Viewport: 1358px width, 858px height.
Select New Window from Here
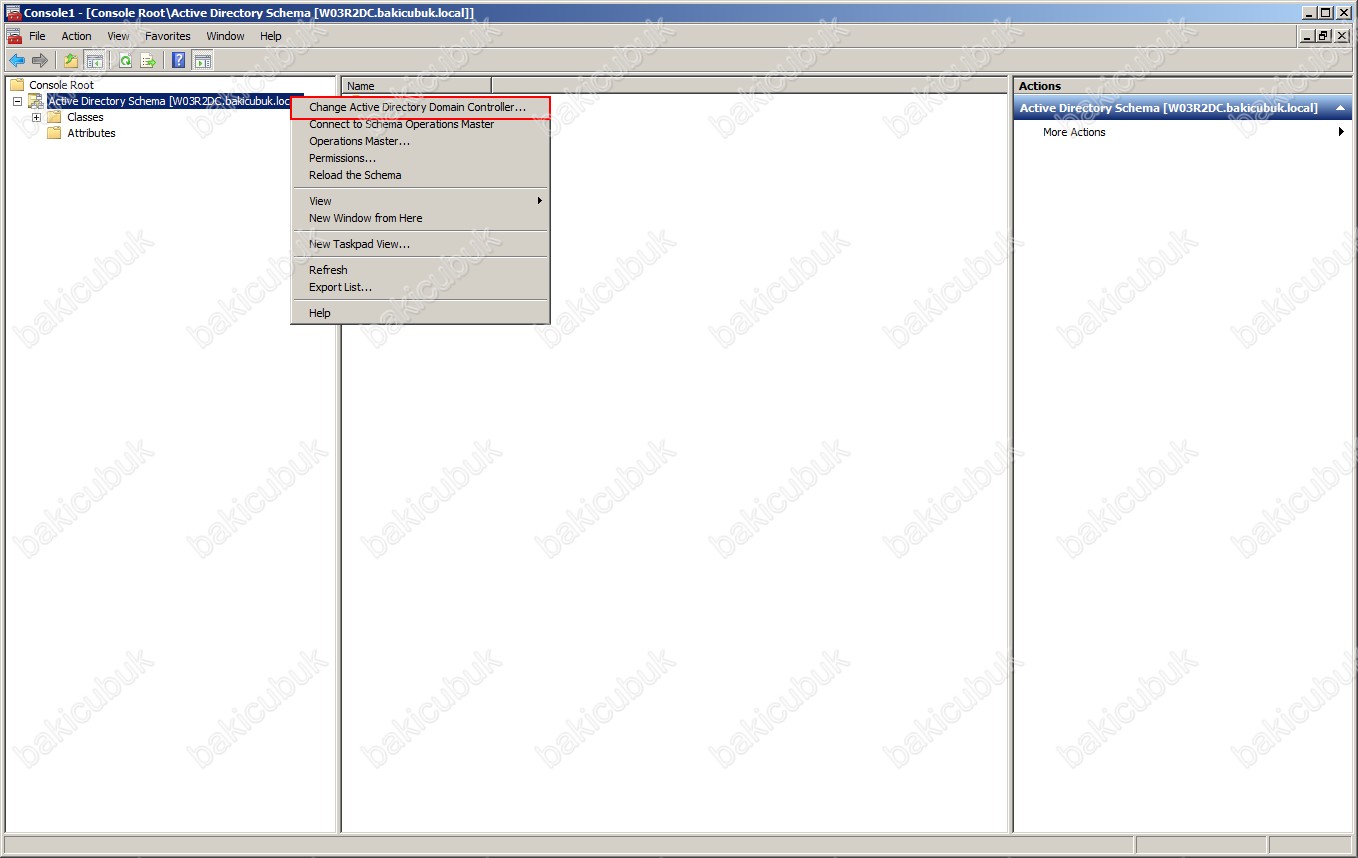point(420,218)
